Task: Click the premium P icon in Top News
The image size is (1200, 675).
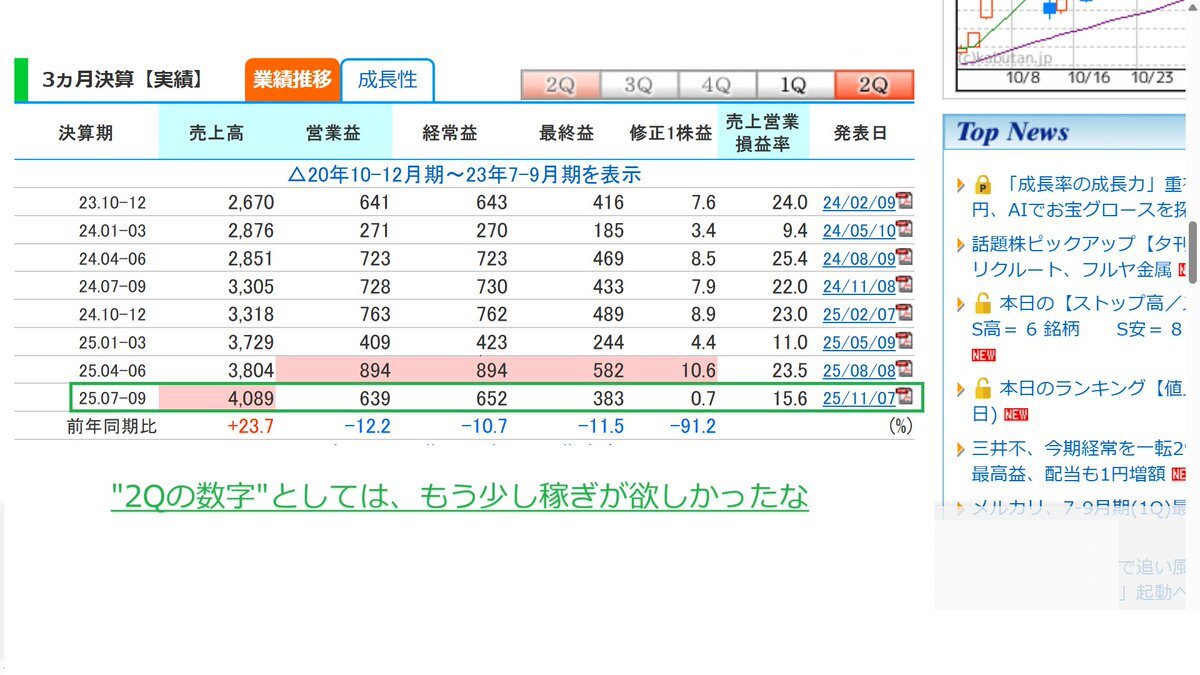Action: pos(982,185)
